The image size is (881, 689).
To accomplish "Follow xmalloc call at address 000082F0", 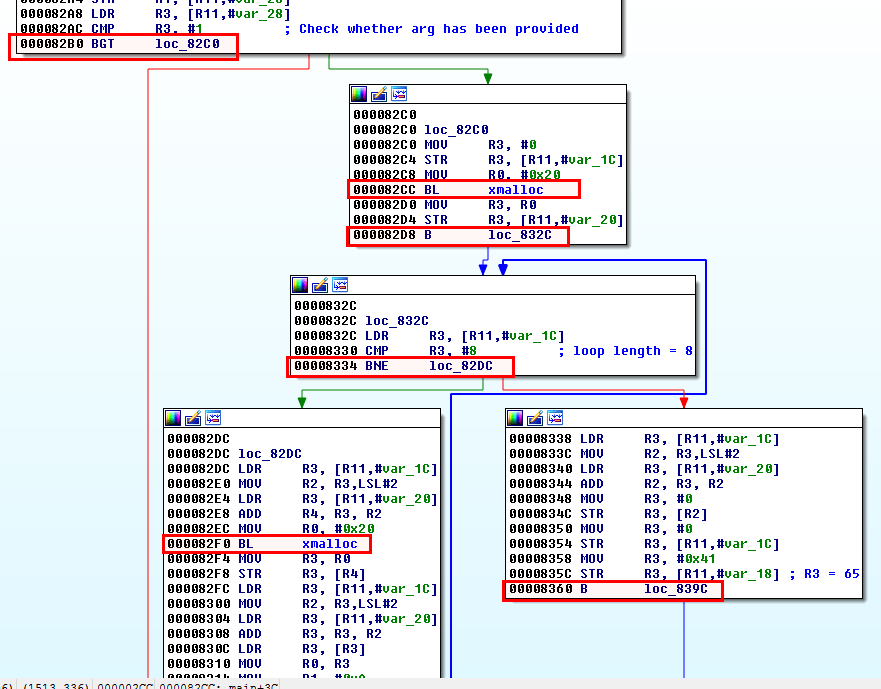I will 329,544.
